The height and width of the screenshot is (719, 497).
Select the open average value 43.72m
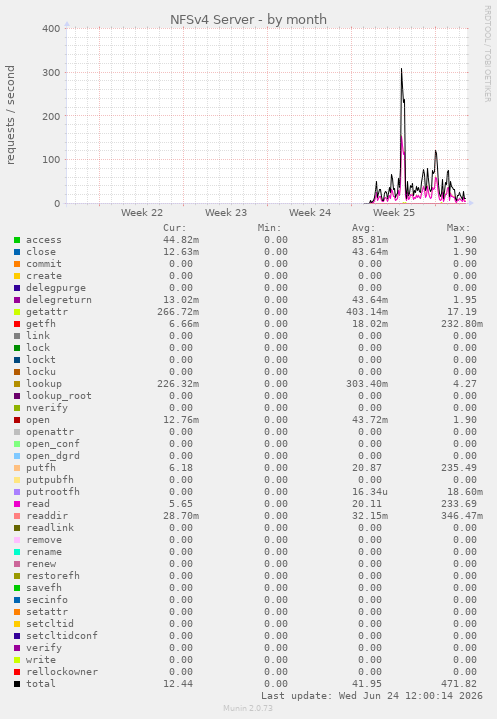(370, 420)
